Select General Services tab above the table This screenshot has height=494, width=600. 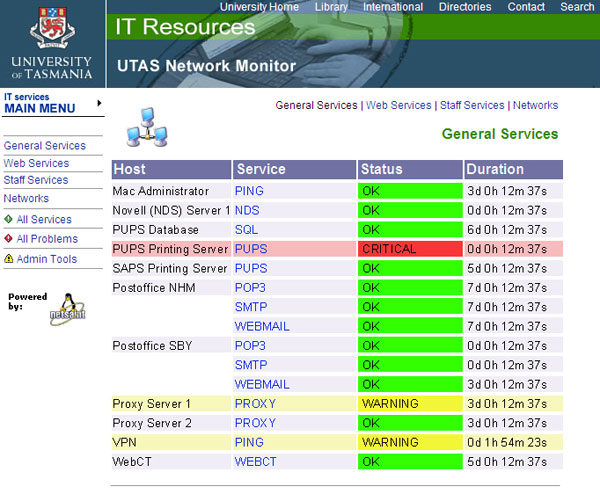(316, 105)
